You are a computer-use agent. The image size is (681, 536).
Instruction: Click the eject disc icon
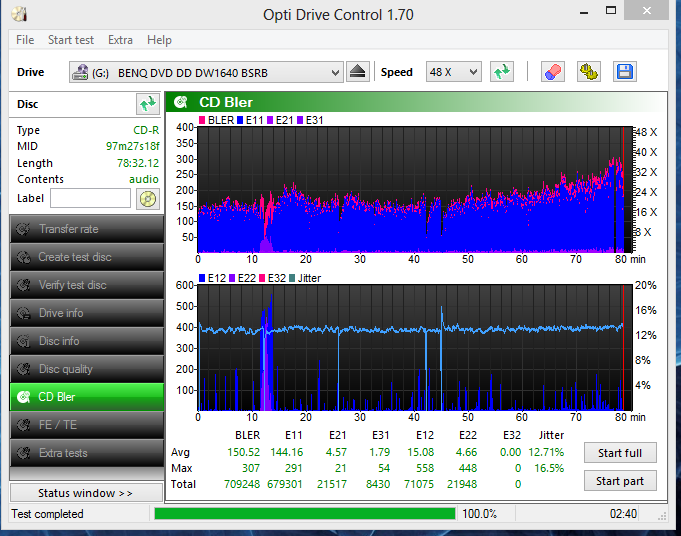point(357,72)
